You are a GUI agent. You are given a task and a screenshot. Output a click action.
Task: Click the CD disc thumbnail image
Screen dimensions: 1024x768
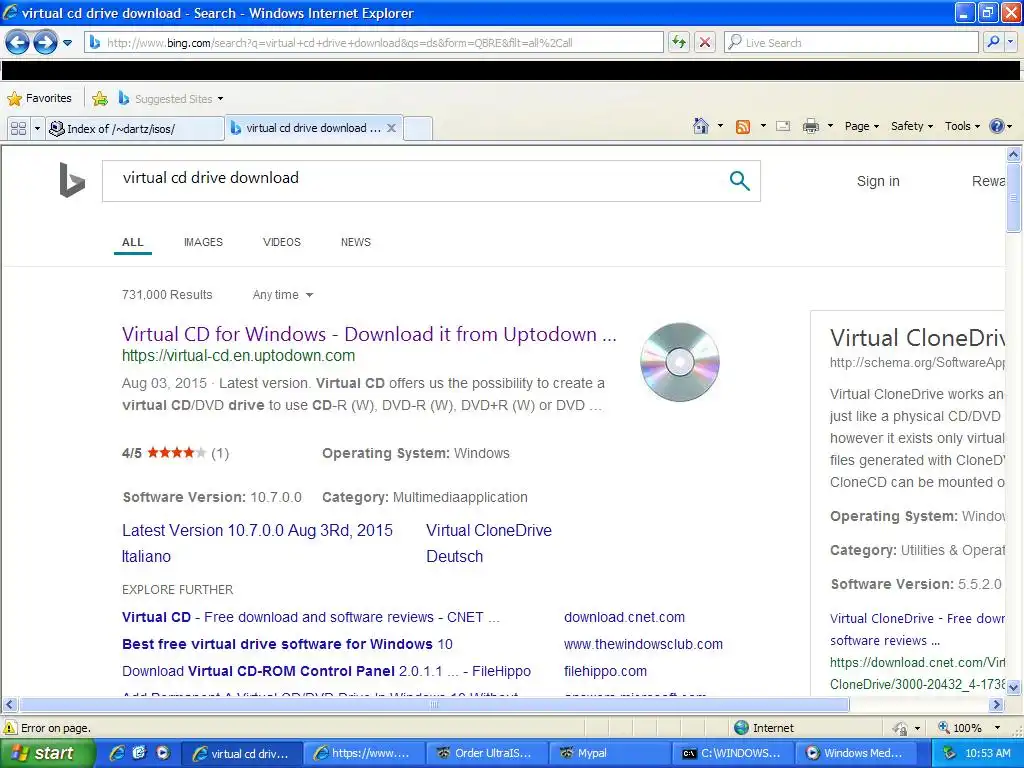pos(680,362)
